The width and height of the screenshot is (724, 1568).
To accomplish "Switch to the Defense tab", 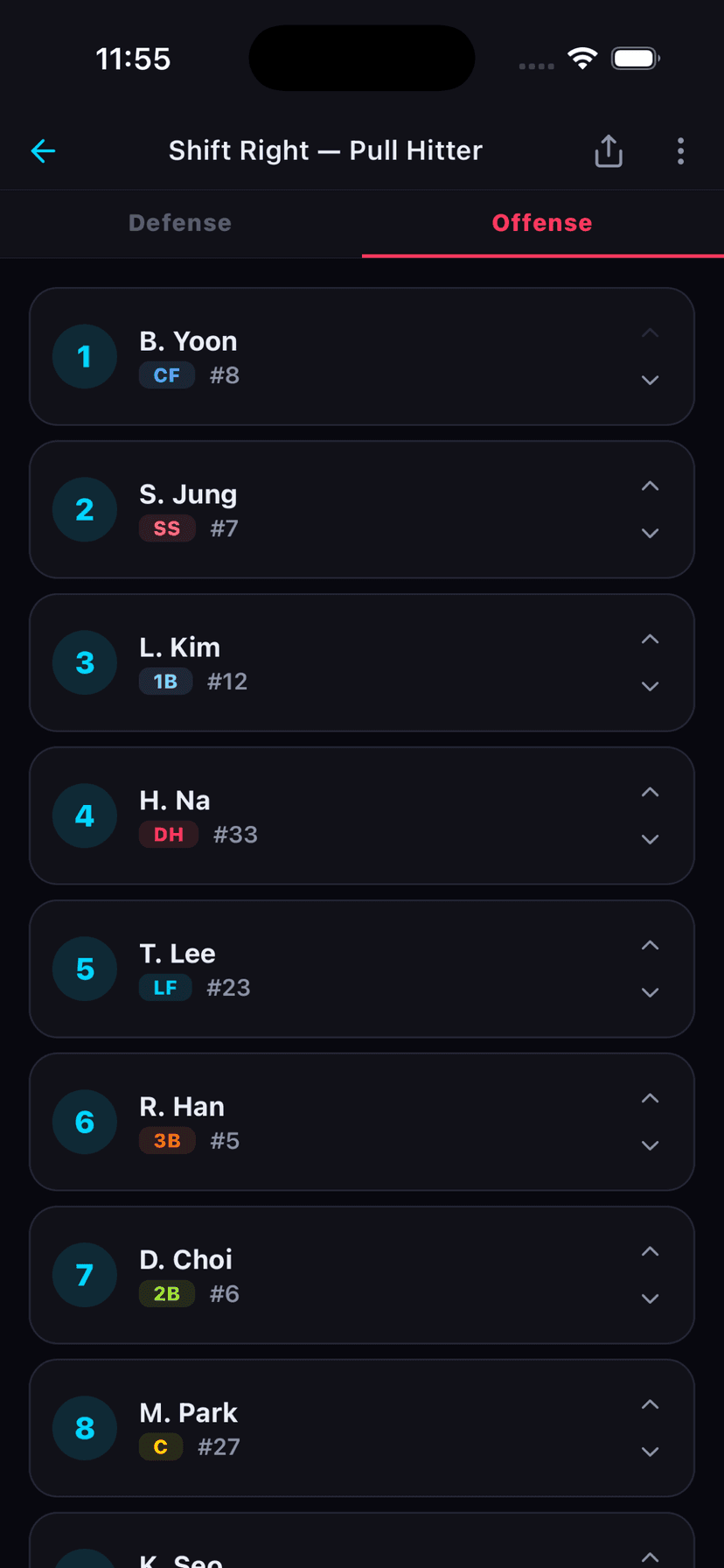I will click(180, 223).
